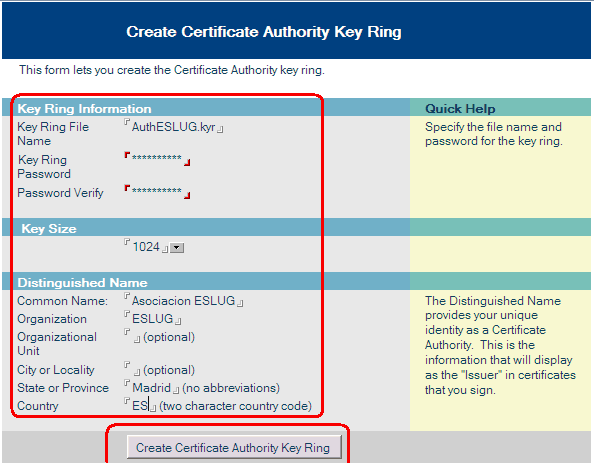Click the 'Specify the file name' help text

[494, 134]
